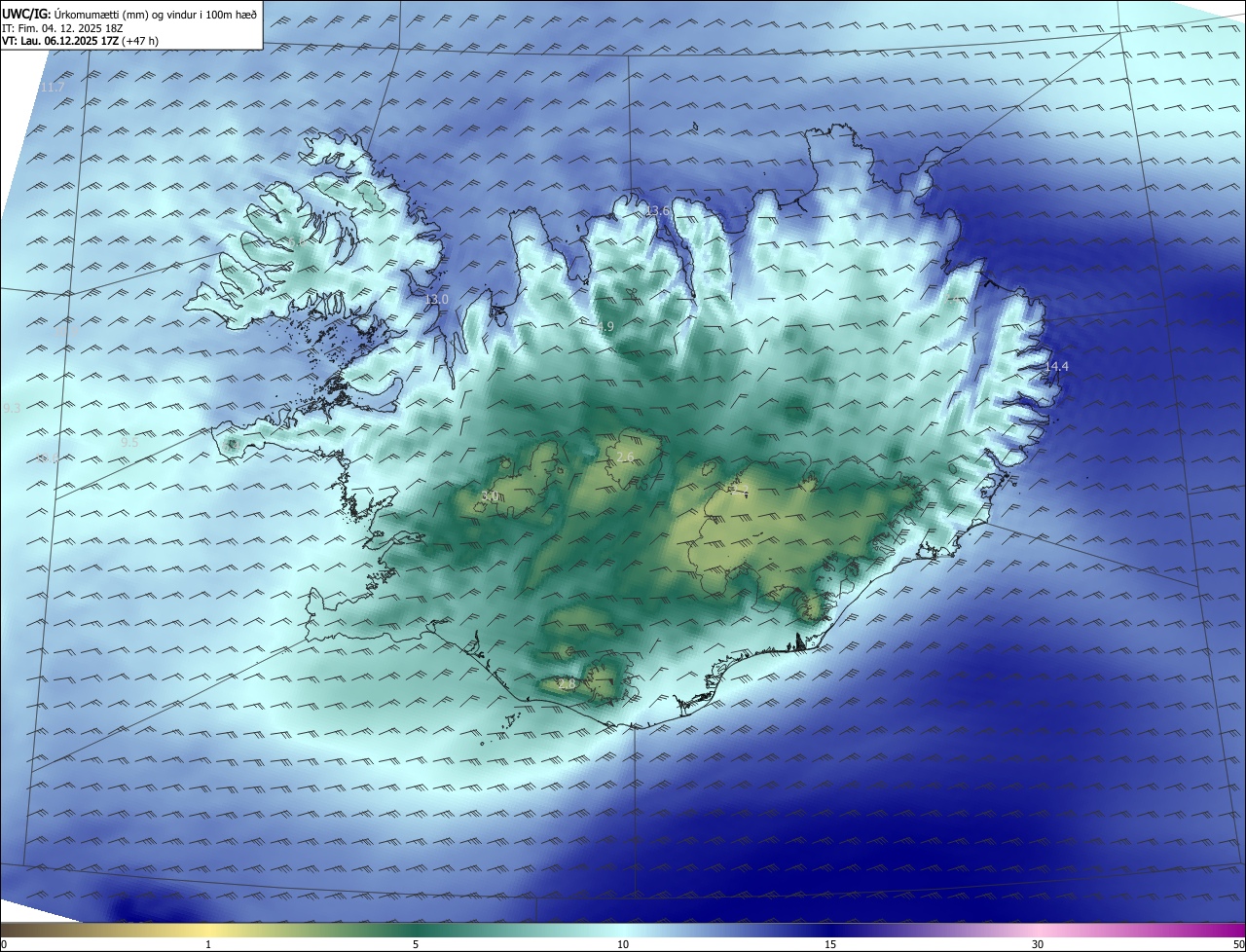Screen dimensions: 1246x952
Task: Click the 13.0 value label on the map
Action: tap(437, 300)
